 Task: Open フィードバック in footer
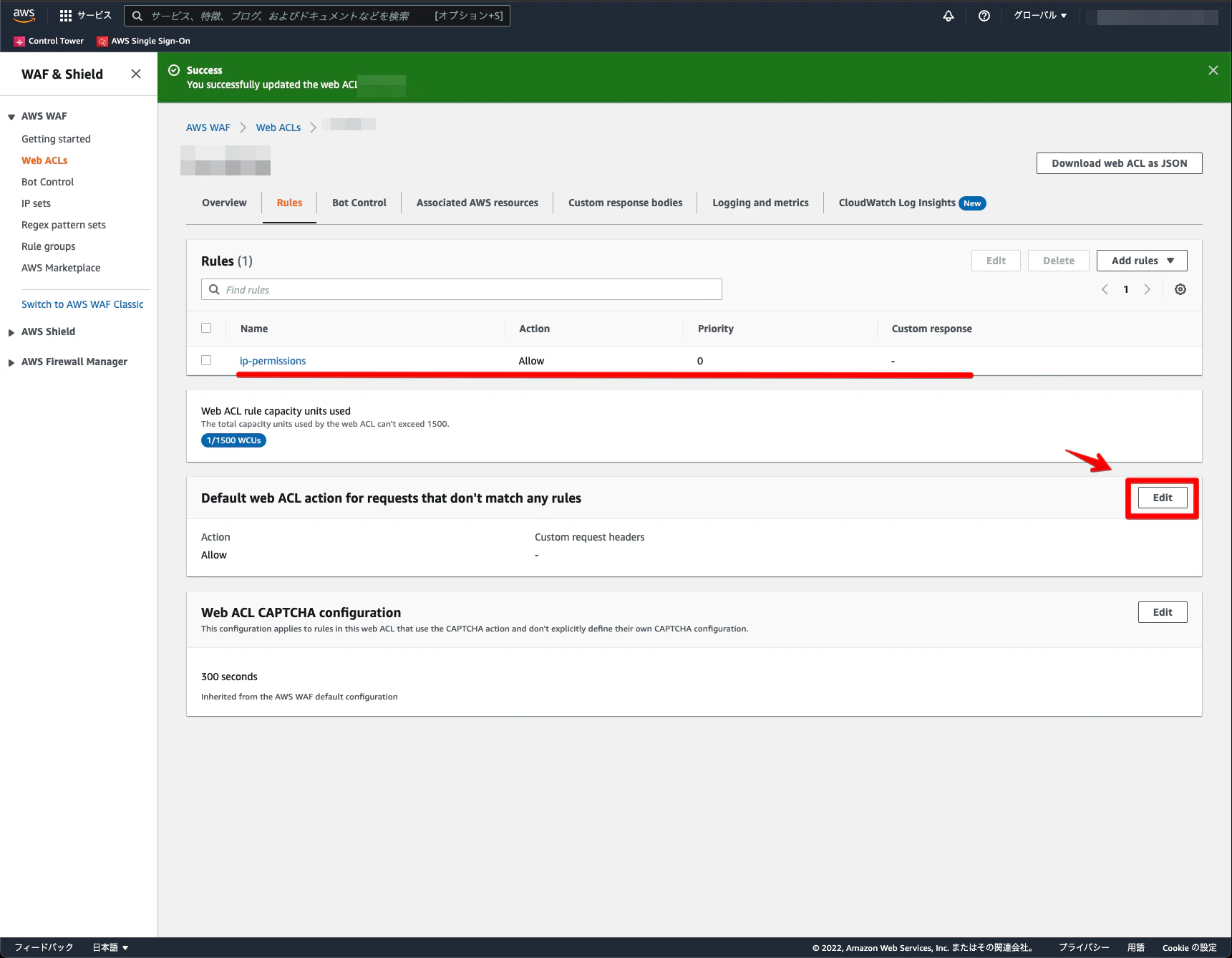pyautogui.click(x=44, y=947)
